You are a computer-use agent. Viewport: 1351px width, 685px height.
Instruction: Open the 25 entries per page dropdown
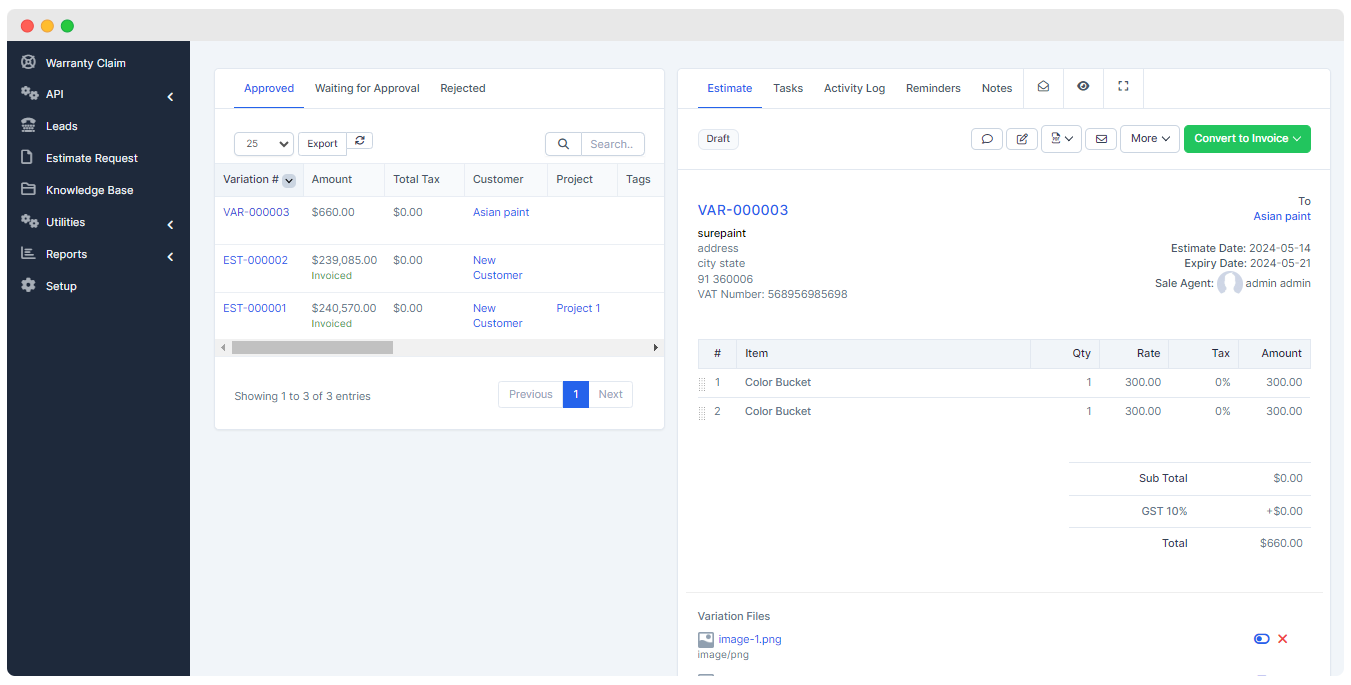pyautogui.click(x=264, y=144)
